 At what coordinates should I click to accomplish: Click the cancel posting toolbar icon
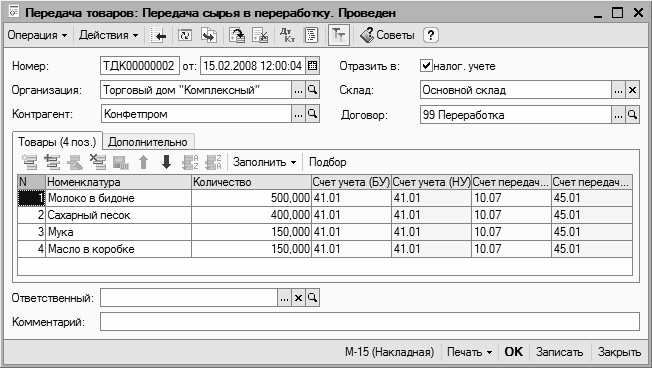(x=261, y=36)
